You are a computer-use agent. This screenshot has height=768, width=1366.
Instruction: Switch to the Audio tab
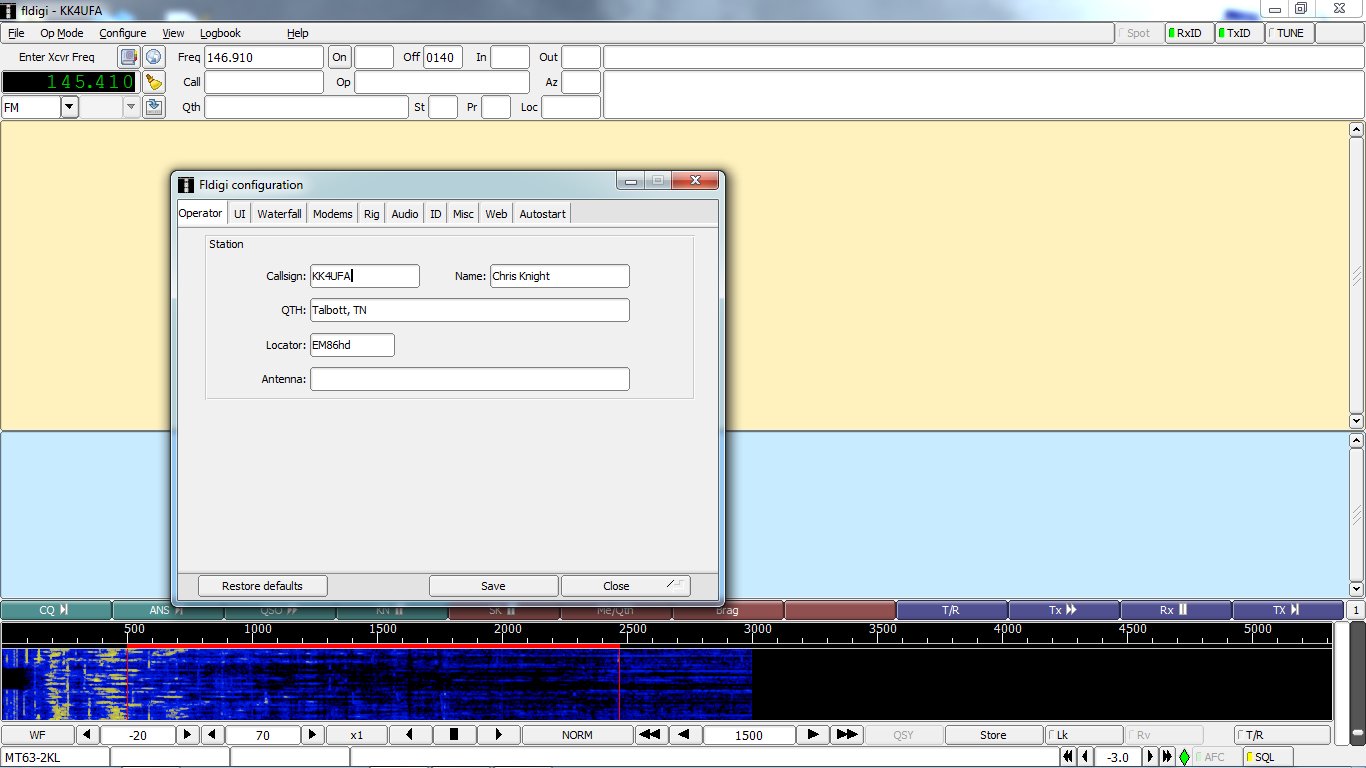click(405, 214)
